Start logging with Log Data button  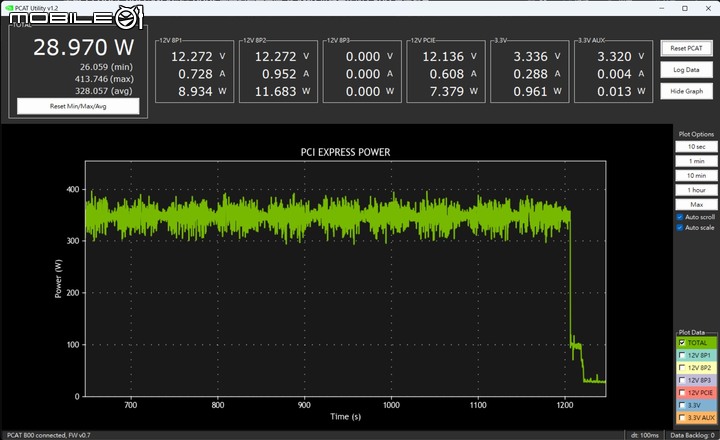[686, 70]
